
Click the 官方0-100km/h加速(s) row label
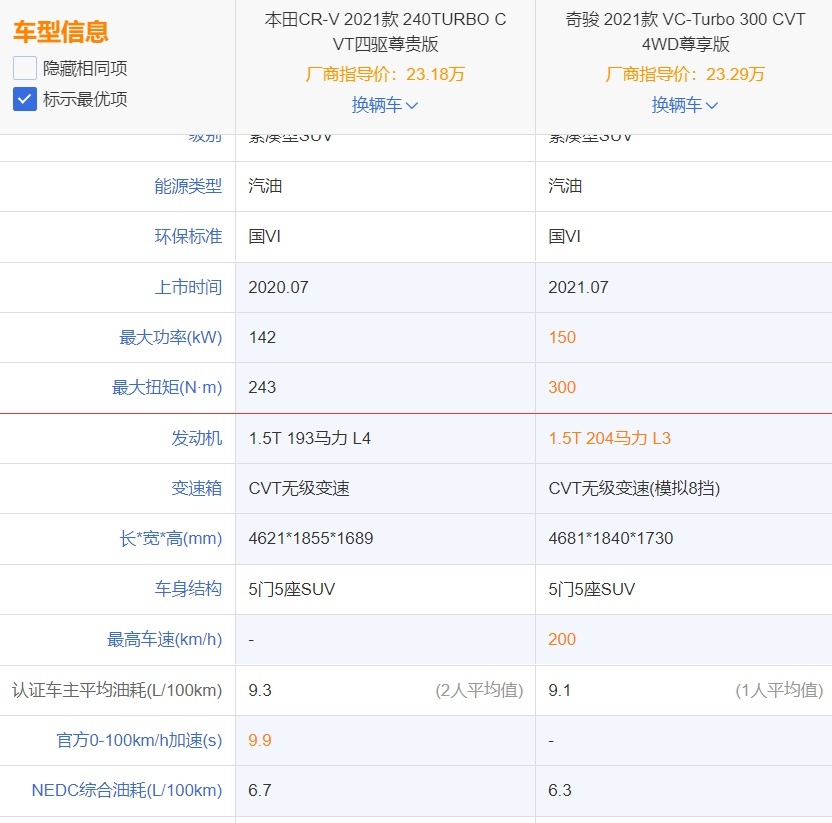(x=139, y=740)
